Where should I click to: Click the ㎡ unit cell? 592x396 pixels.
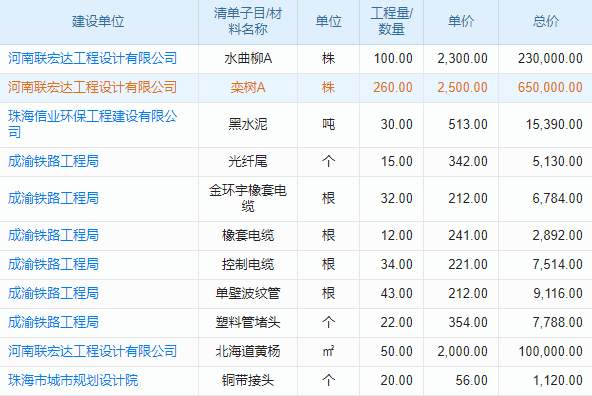(328, 351)
